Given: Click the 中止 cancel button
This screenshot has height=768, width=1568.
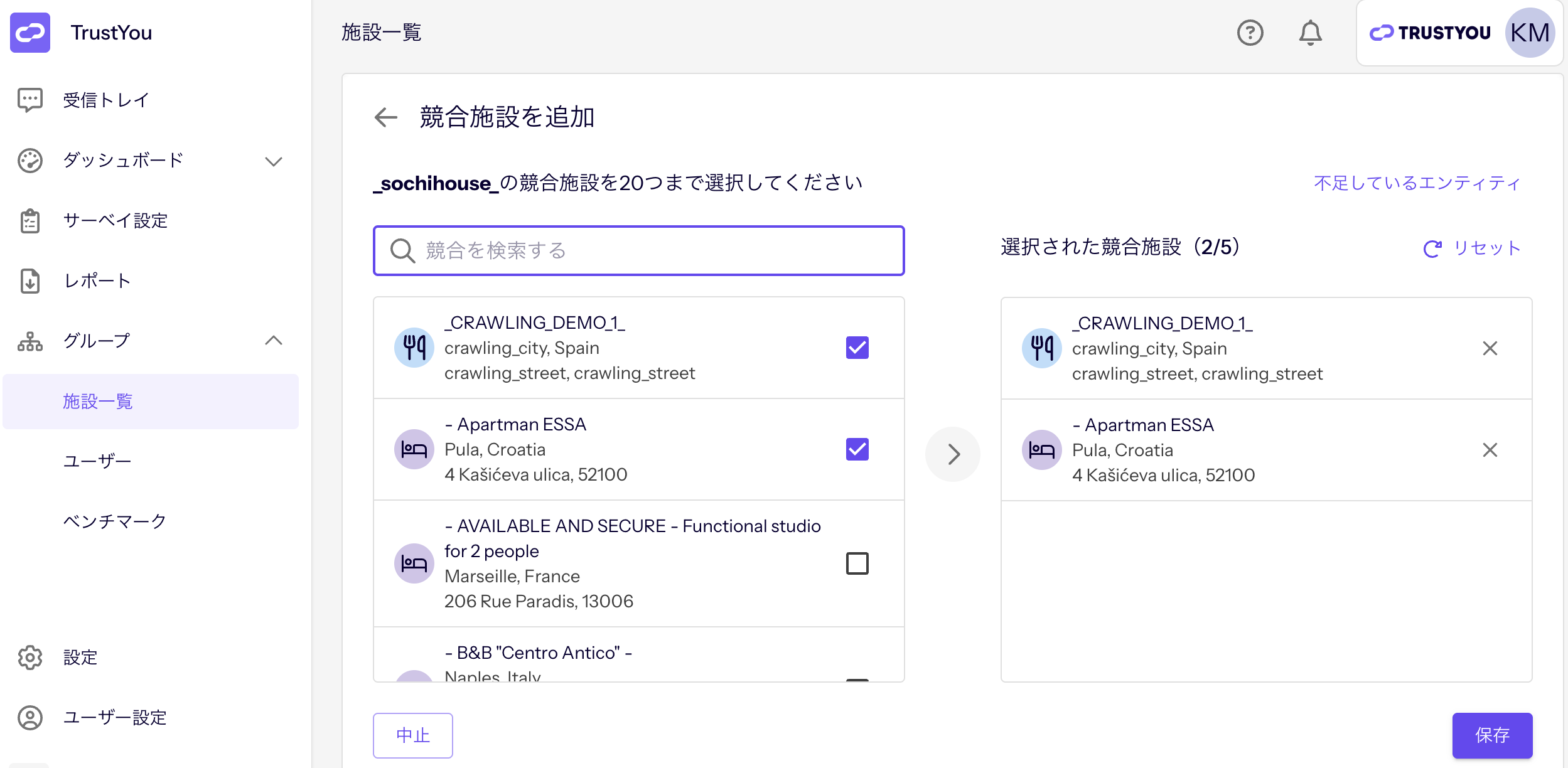Looking at the screenshot, I should pos(413,735).
